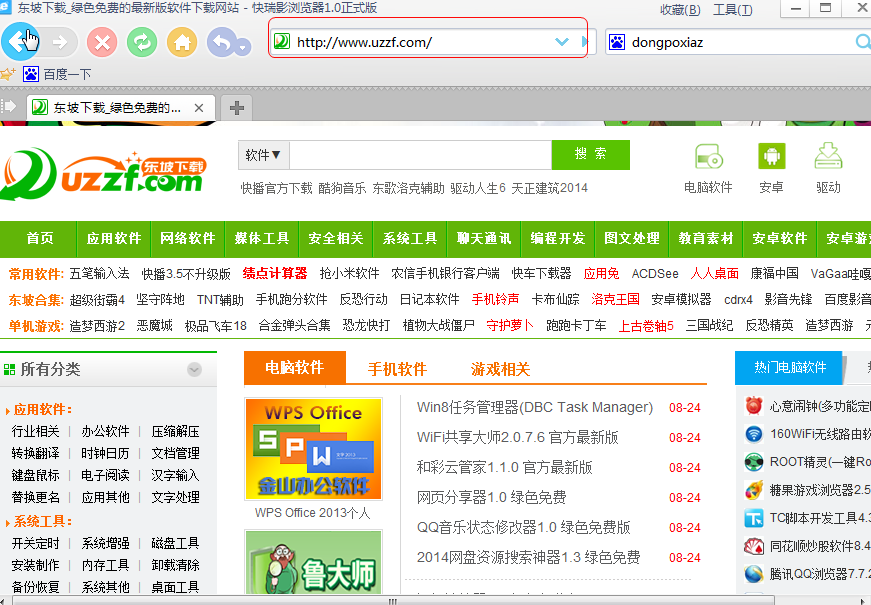Screen dimensions: 871x605
Task: Go back with the blue back arrow
Action: pyautogui.click(x=20, y=42)
